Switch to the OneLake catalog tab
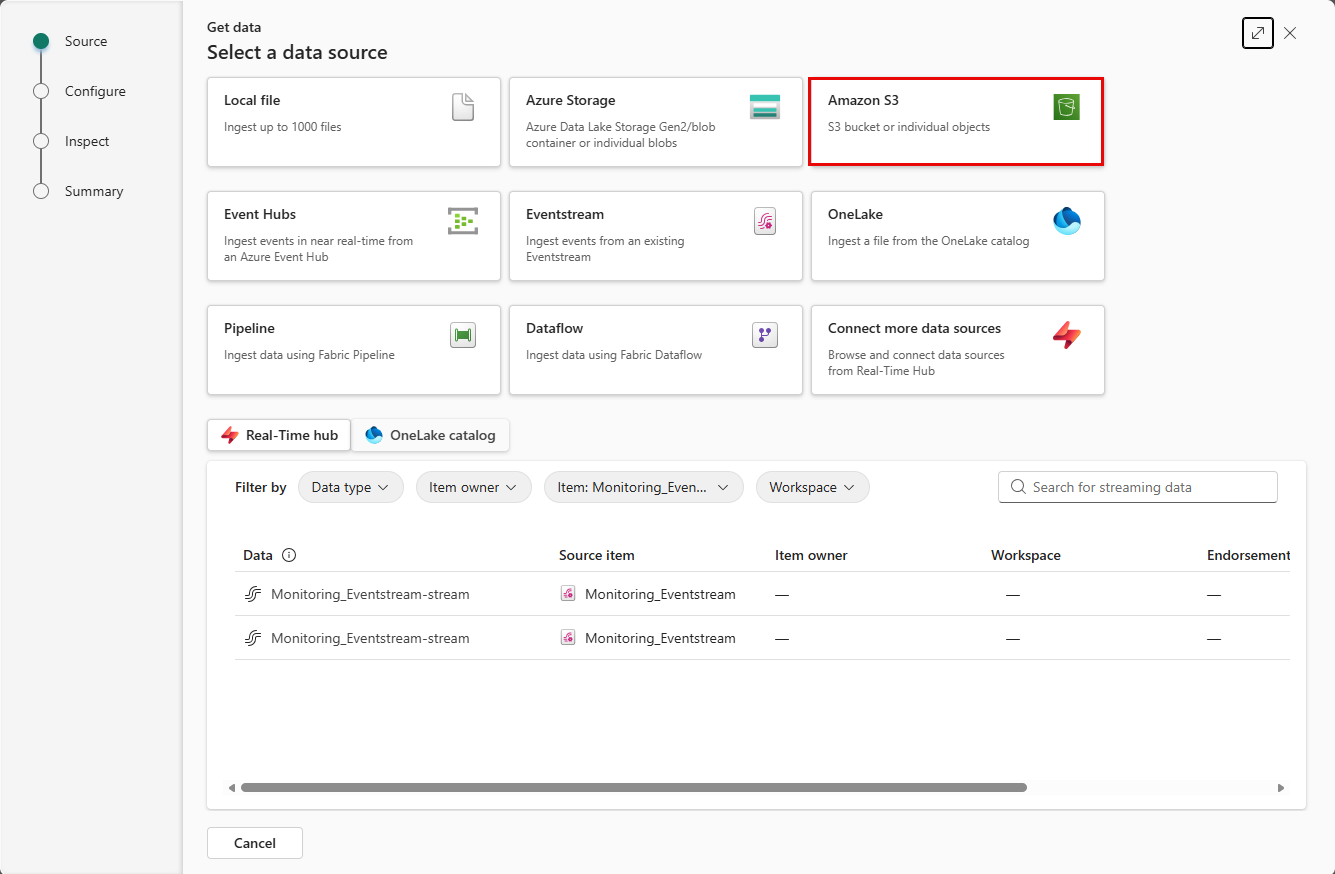The image size is (1335, 874). 430,435
